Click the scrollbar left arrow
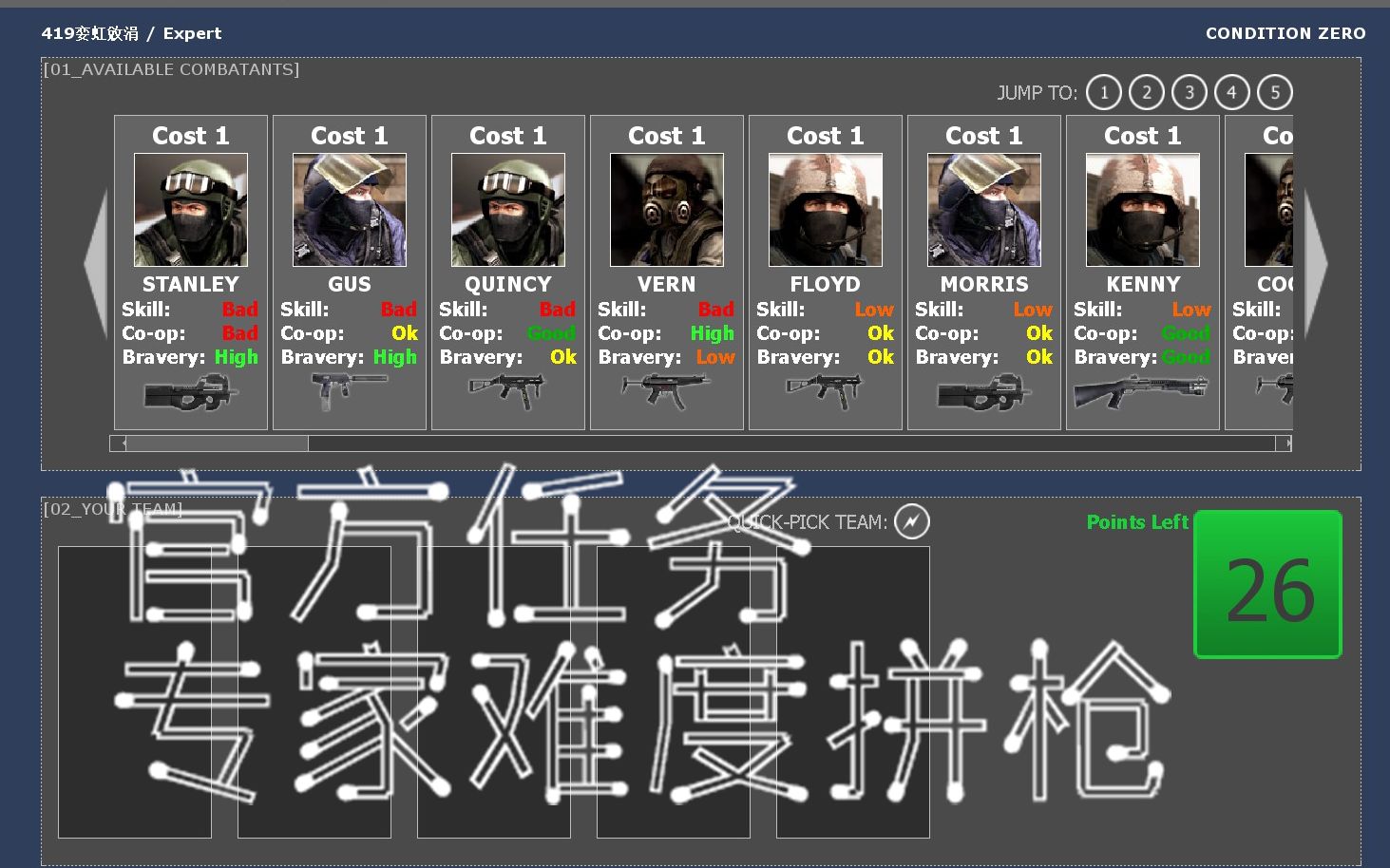 (117, 443)
